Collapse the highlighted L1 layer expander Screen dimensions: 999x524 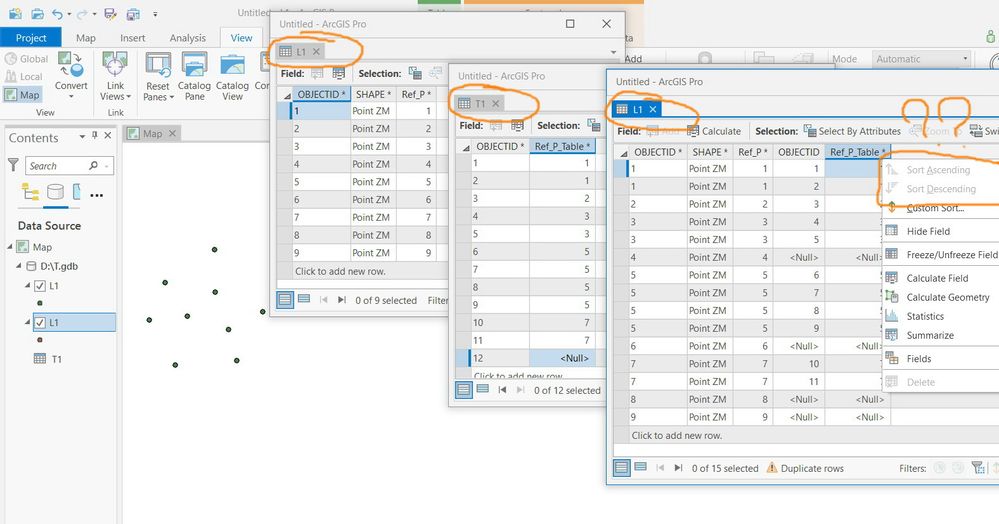click(x=28, y=322)
